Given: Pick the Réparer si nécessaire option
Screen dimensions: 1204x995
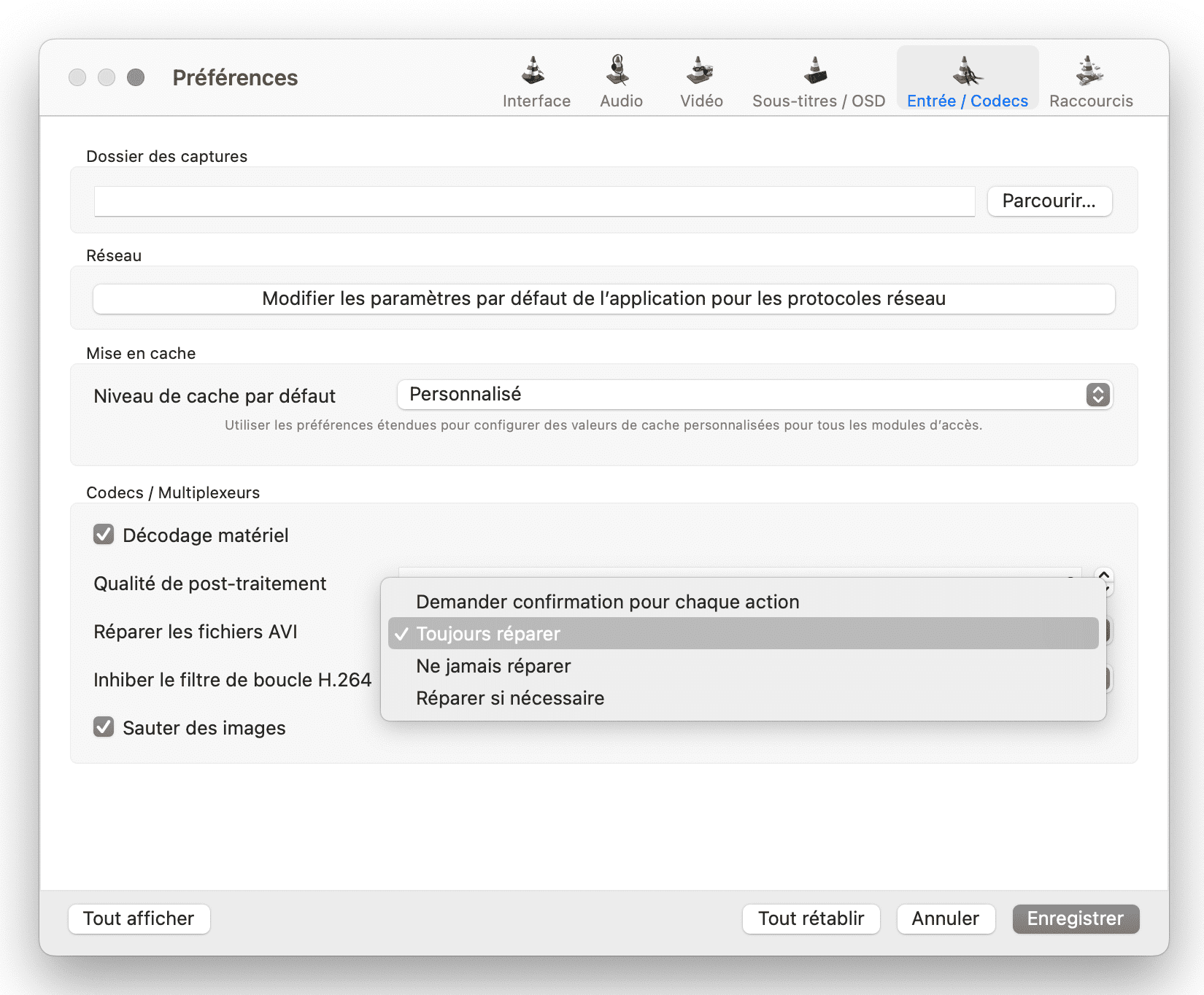Looking at the screenshot, I should point(743,698).
